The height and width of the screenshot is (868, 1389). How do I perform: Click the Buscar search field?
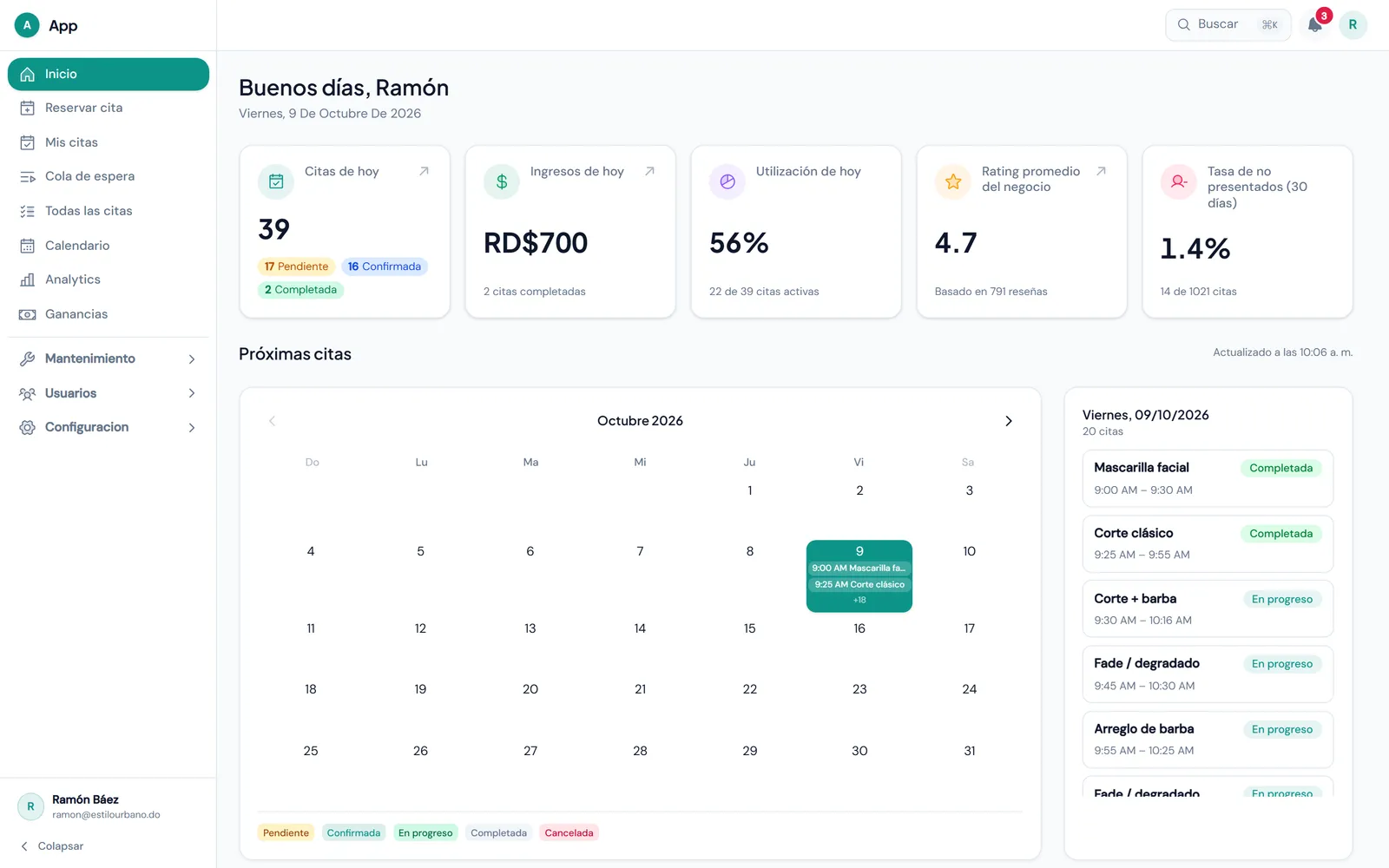(x=1228, y=25)
